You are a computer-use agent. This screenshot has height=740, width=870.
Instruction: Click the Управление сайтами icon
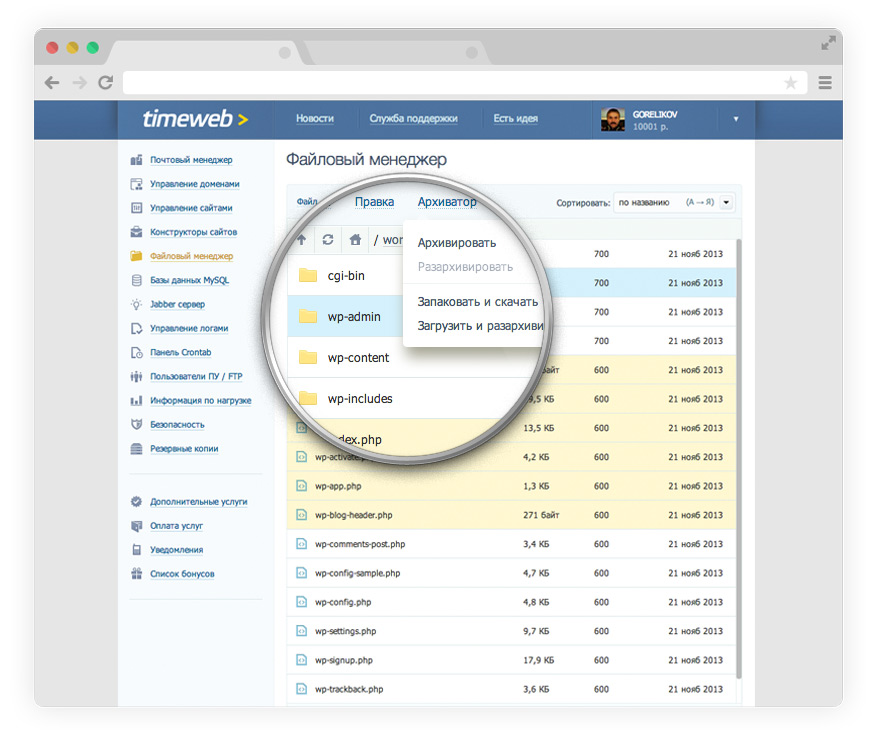point(136,208)
